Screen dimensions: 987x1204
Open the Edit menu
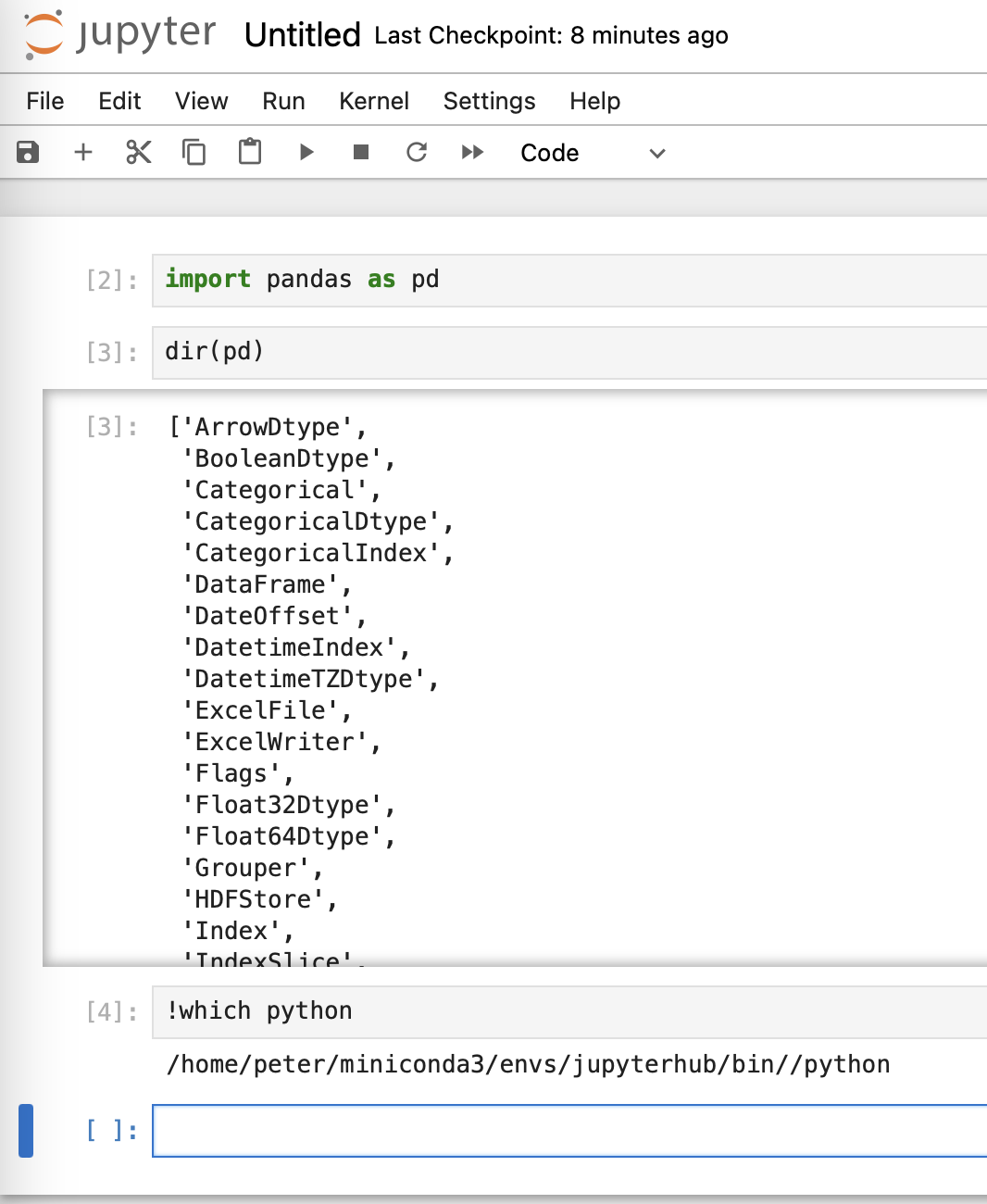point(119,101)
